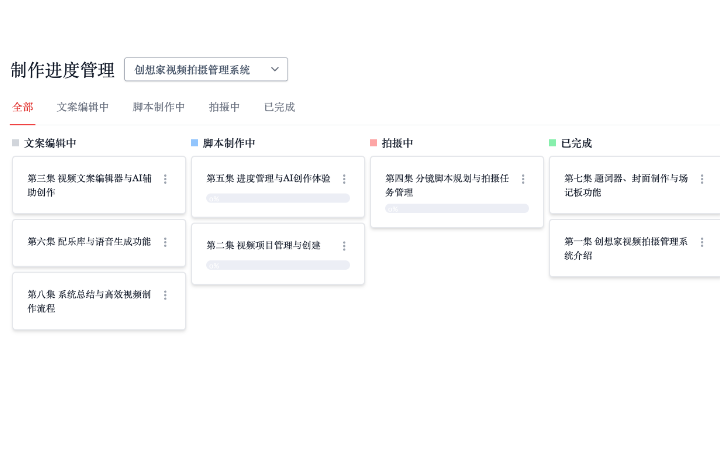This screenshot has height=450, width=720.
Task: Select the 全部 tab
Action: tap(22, 107)
